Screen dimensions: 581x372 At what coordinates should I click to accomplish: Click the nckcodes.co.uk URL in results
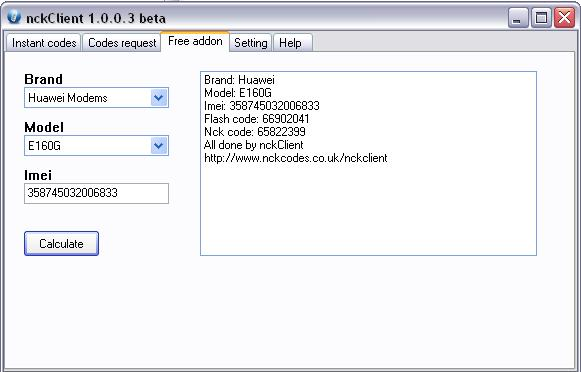(x=296, y=158)
